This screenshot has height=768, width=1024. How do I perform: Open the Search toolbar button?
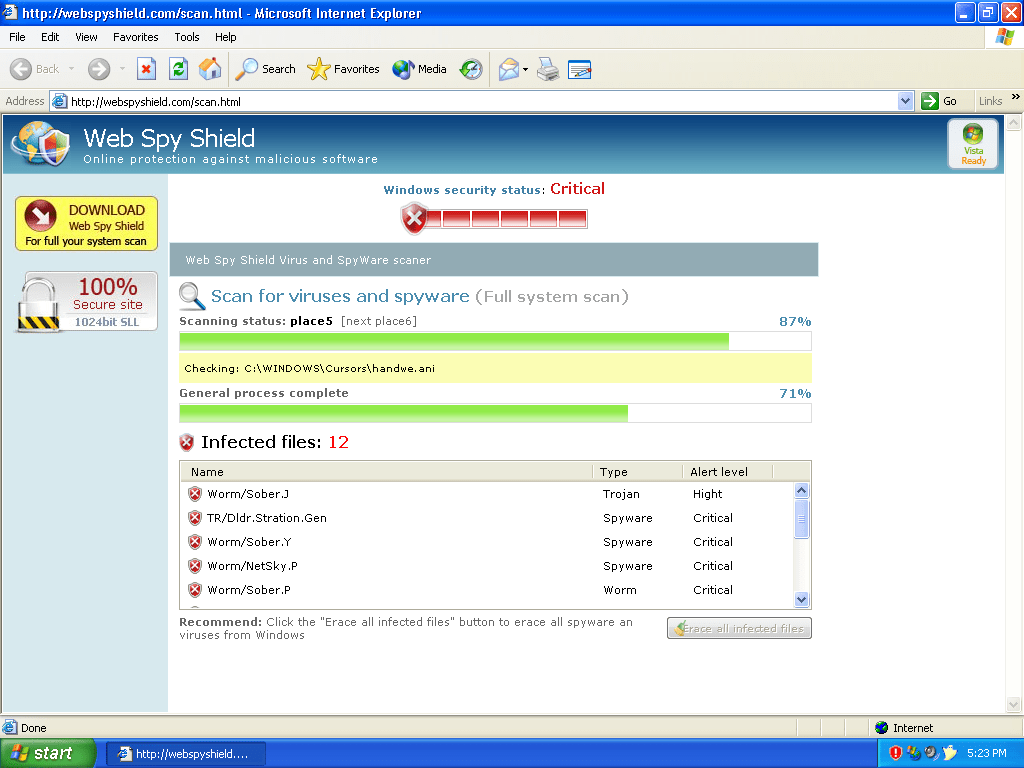coord(266,69)
